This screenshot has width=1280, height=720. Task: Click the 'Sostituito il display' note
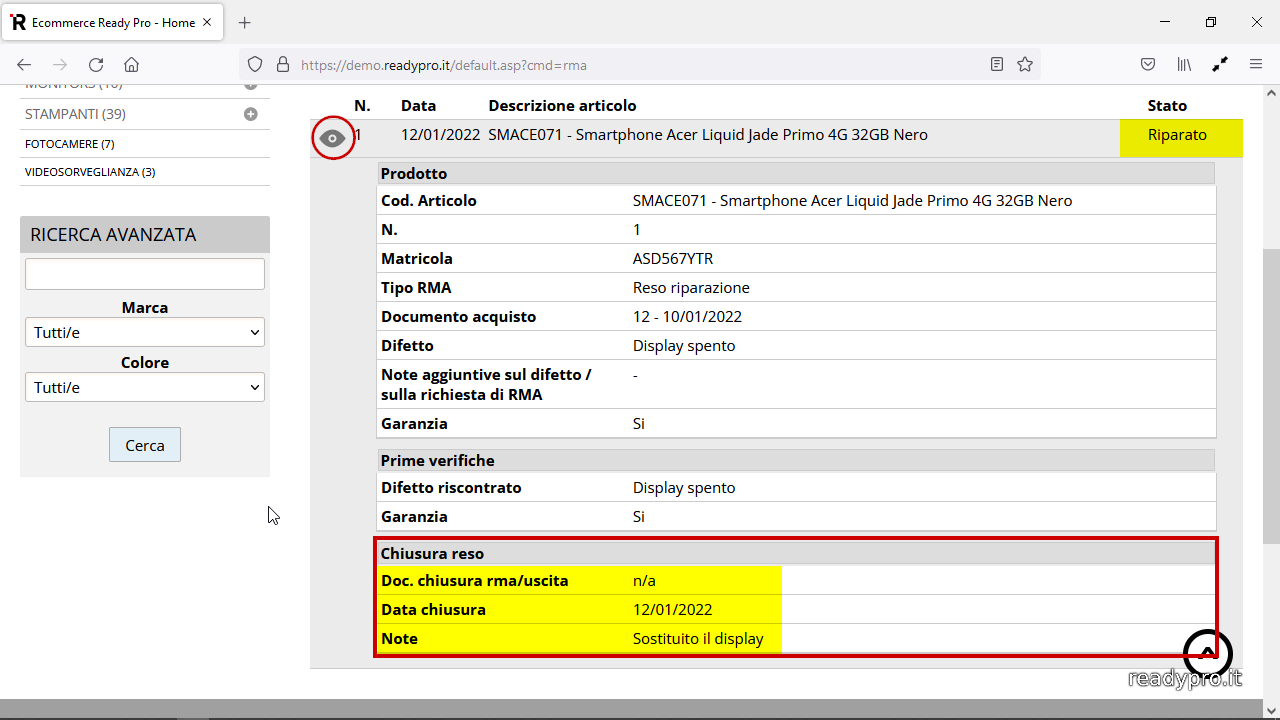(x=698, y=638)
